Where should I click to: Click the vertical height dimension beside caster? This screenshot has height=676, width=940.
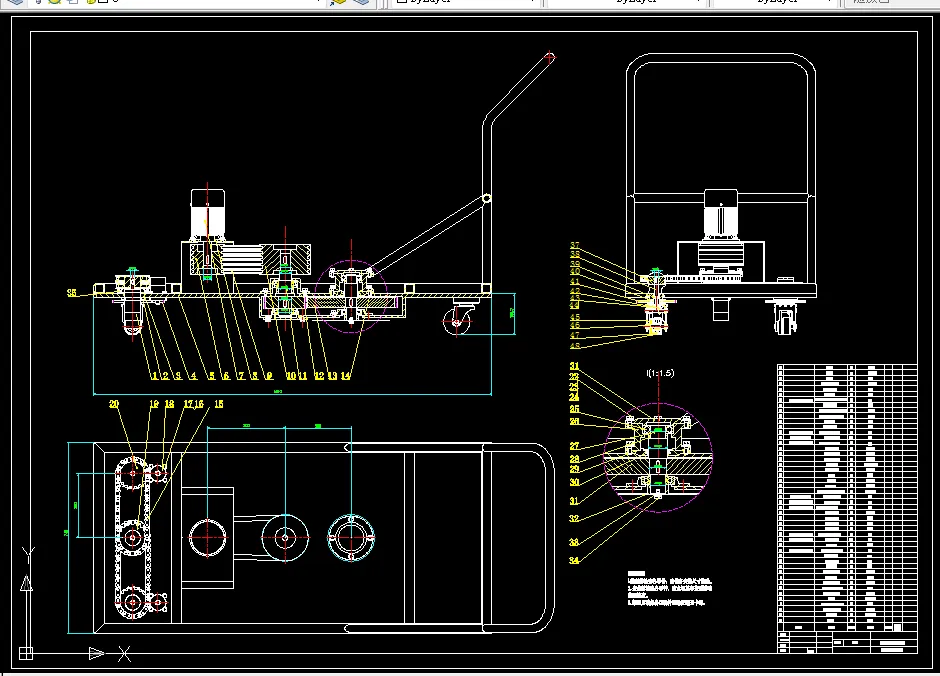click(x=512, y=312)
